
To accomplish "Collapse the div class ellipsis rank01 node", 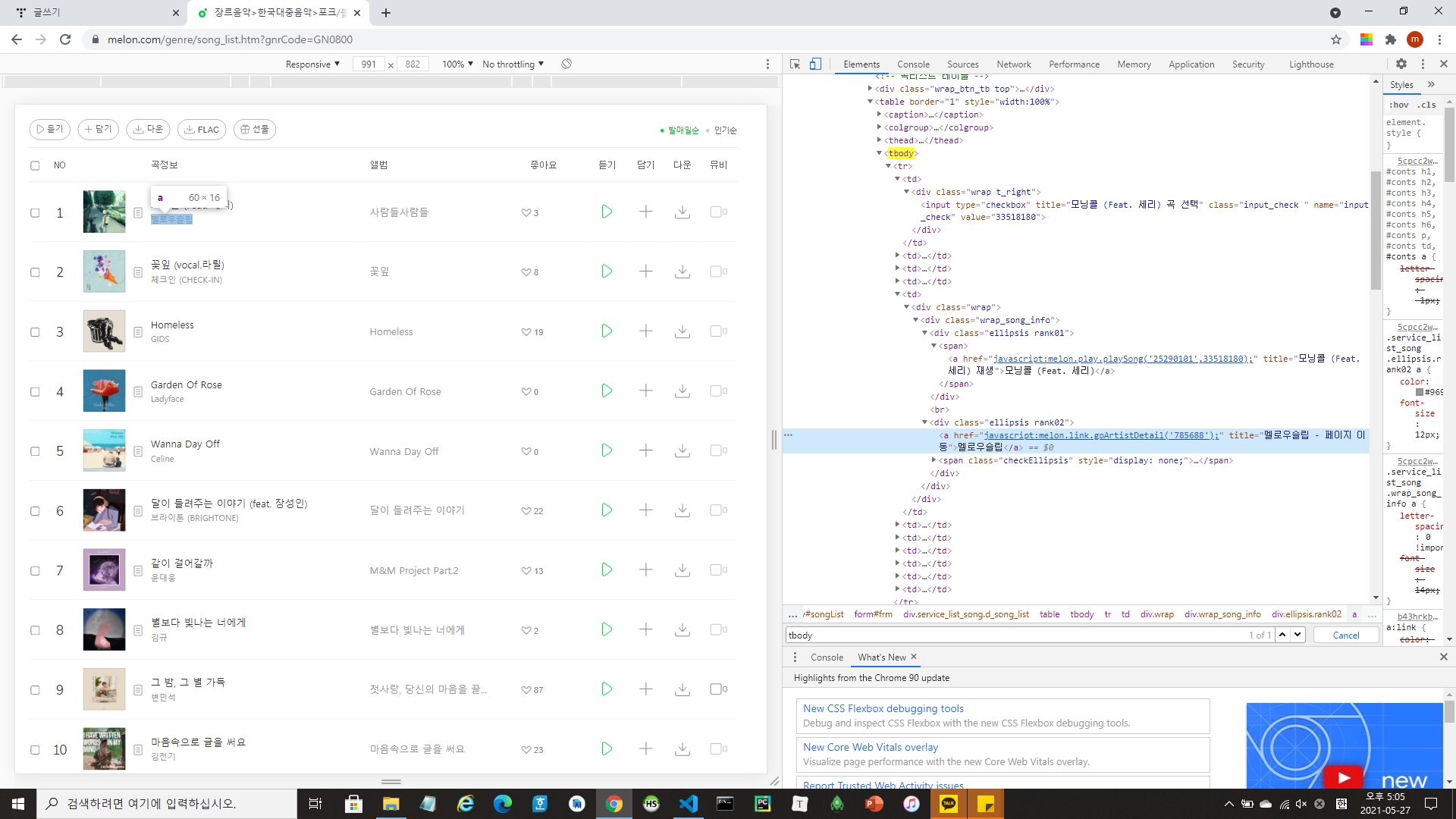I will [x=925, y=333].
